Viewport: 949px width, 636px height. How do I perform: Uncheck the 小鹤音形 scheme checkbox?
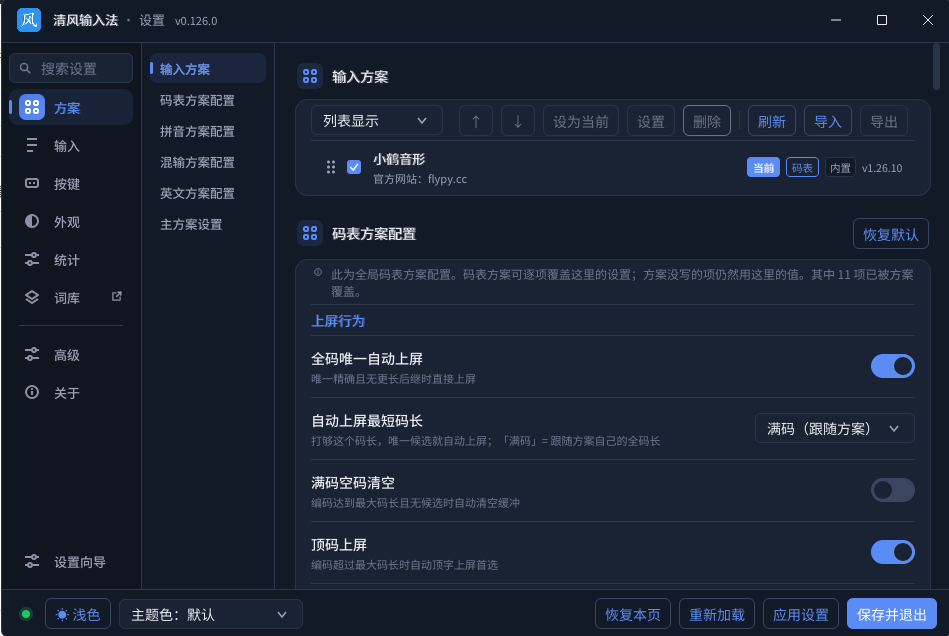[354, 167]
